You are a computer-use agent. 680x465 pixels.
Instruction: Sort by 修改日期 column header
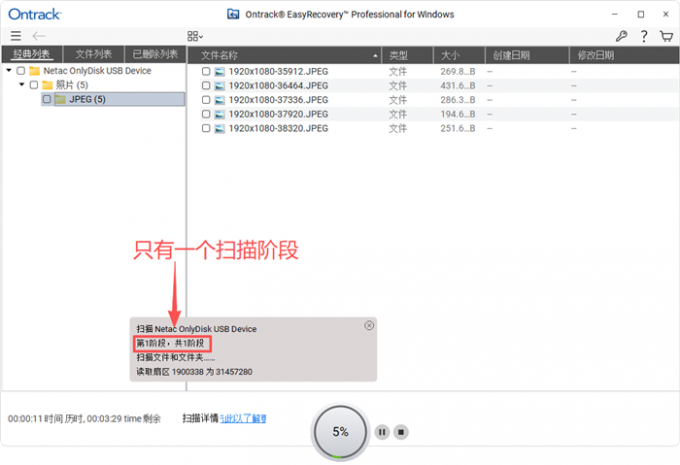pos(624,55)
